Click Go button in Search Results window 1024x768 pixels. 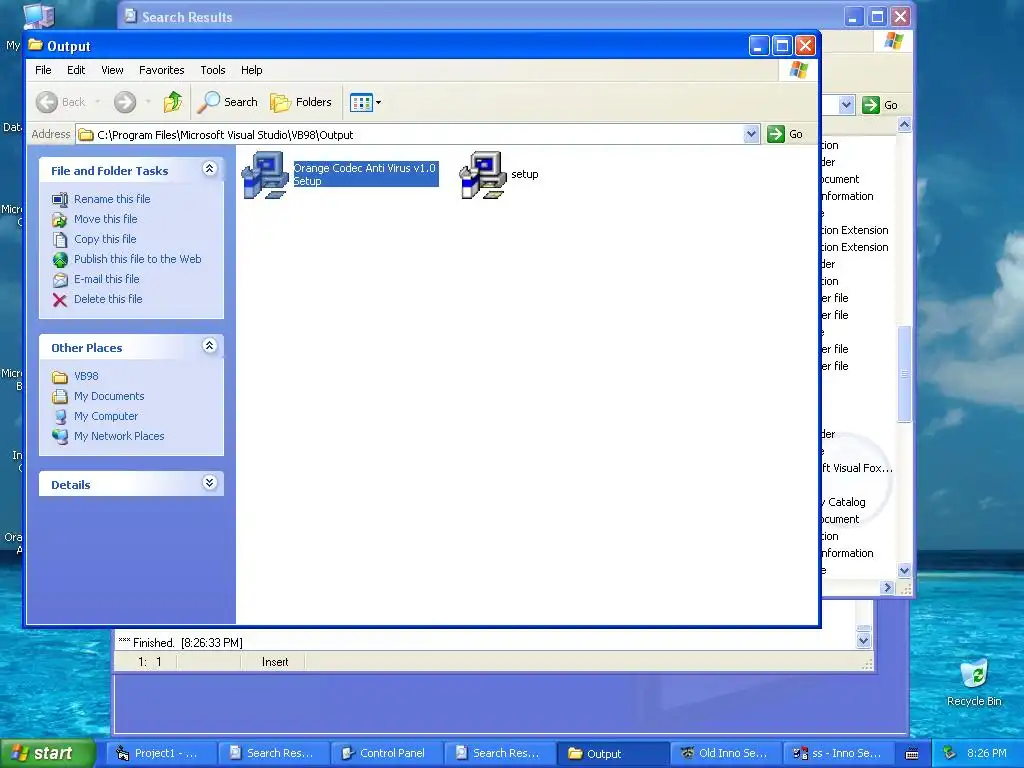pyautogui.click(x=881, y=105)
